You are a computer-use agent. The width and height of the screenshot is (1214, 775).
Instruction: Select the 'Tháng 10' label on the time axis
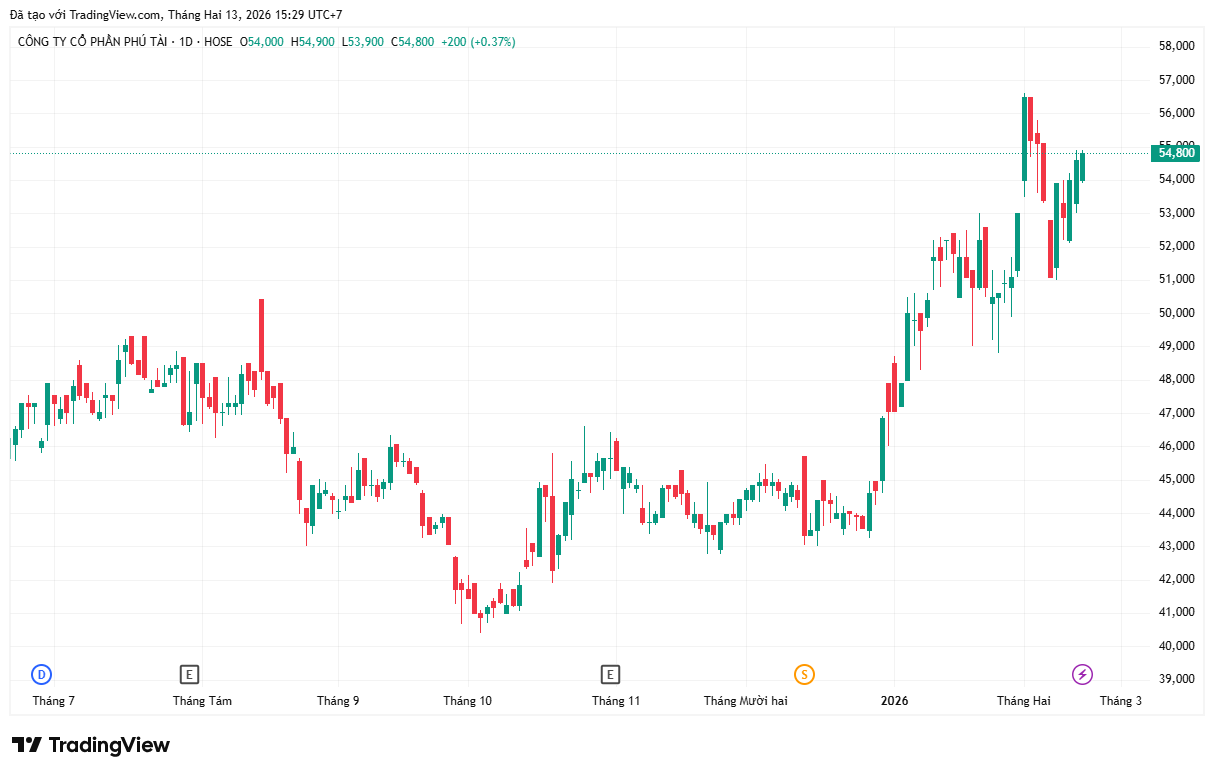[468, 701]
